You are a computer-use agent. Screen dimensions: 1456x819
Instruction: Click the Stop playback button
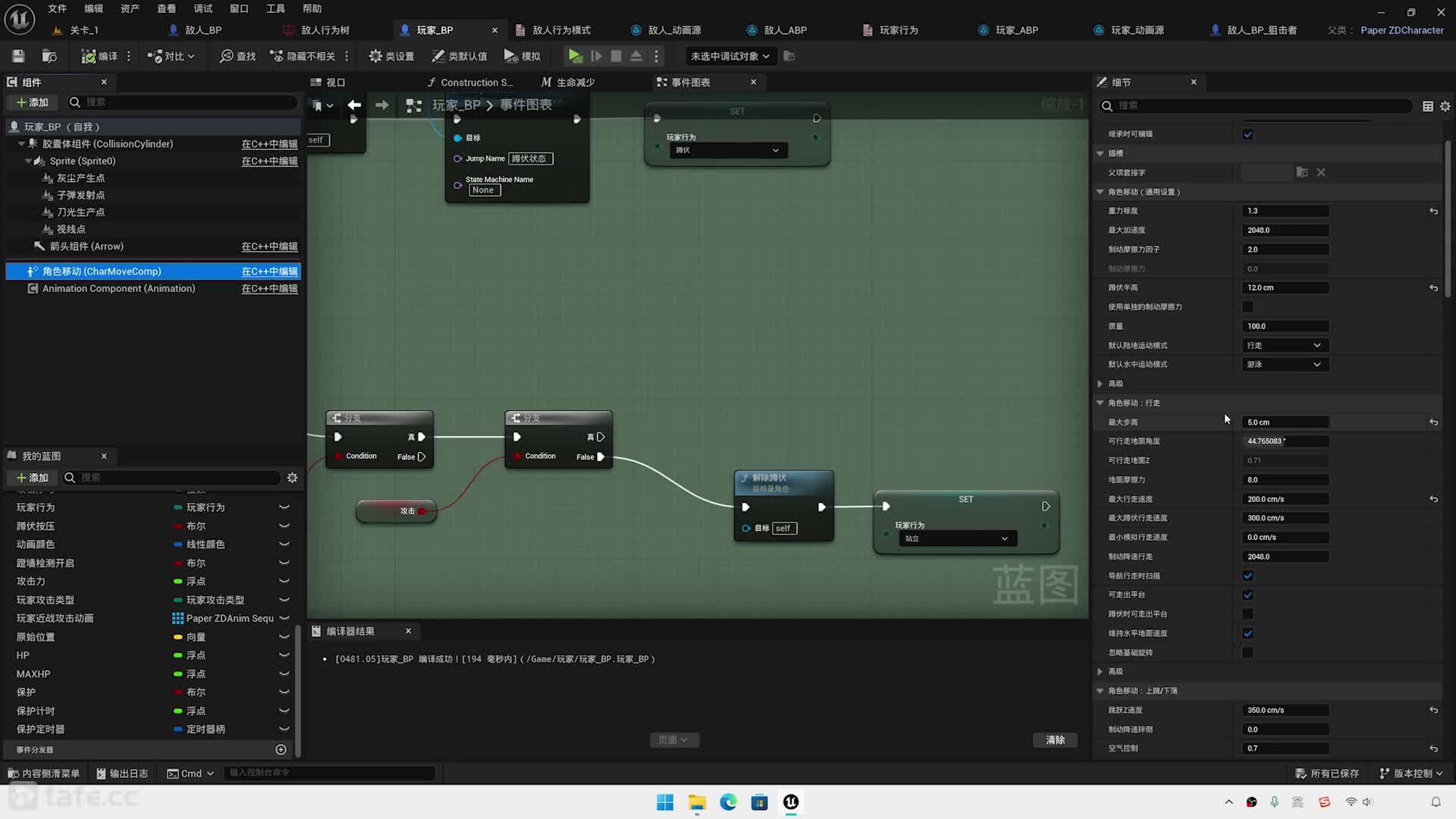click(x=616, y=56)
